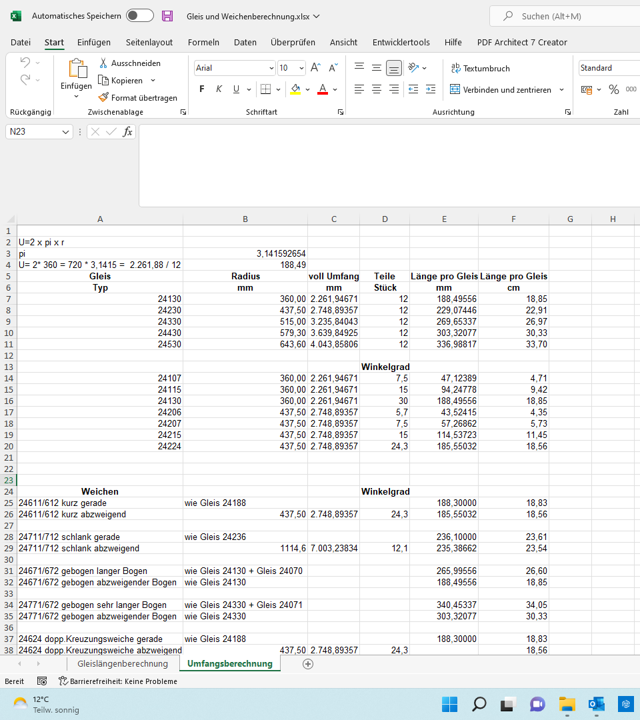Click the percent style icon

pos(614,89)
